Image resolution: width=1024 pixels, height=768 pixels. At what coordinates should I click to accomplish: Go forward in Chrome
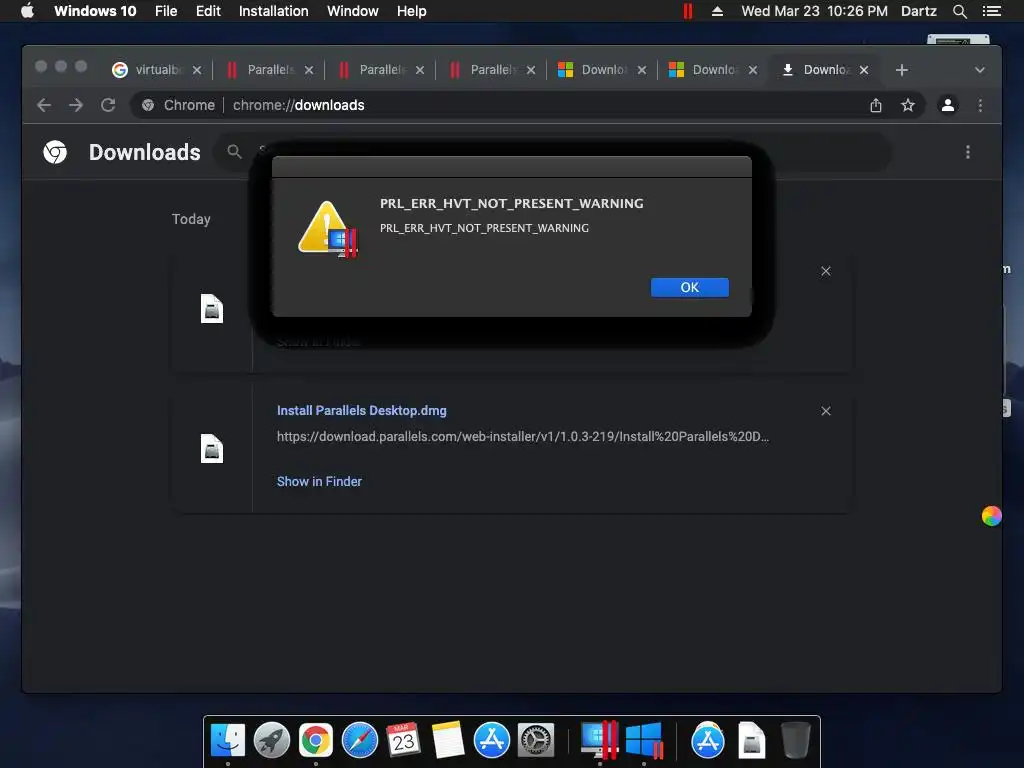click(76, 105)
